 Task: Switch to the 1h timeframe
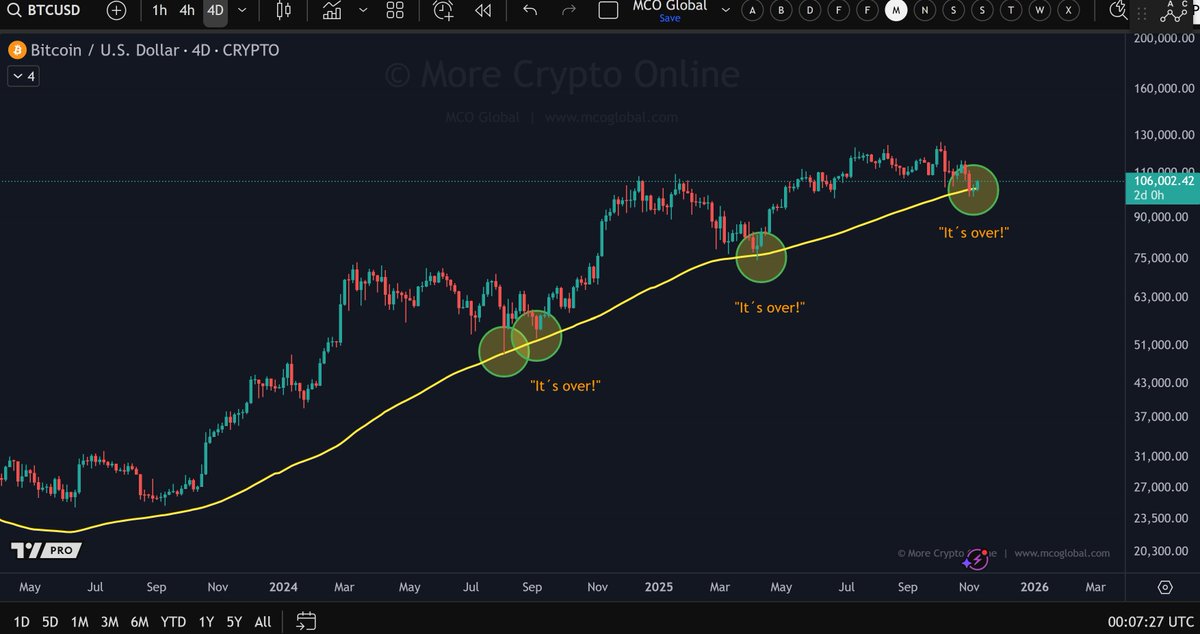[159, 11]
